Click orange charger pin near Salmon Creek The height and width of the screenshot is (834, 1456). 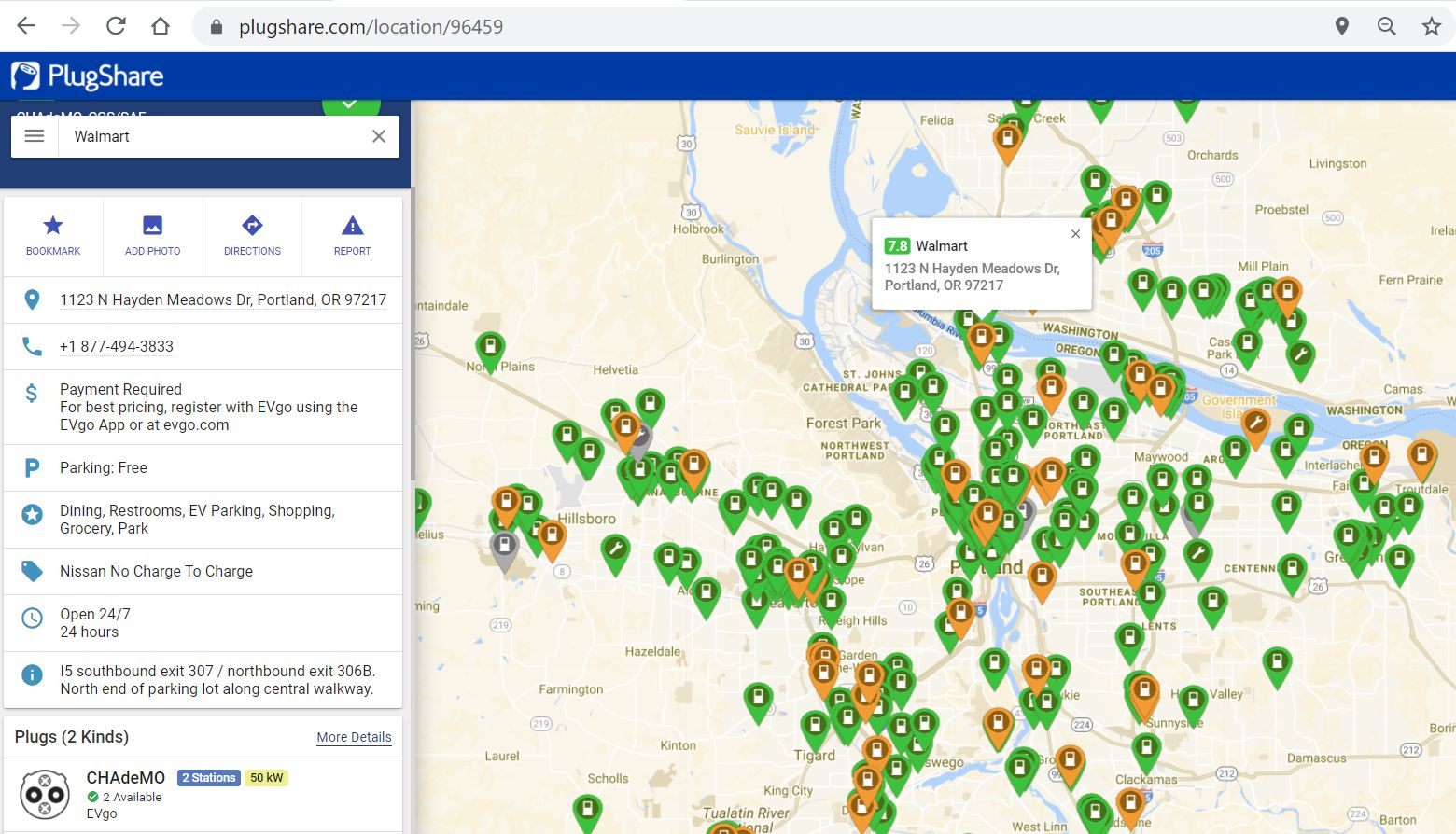click(1007, 144)
